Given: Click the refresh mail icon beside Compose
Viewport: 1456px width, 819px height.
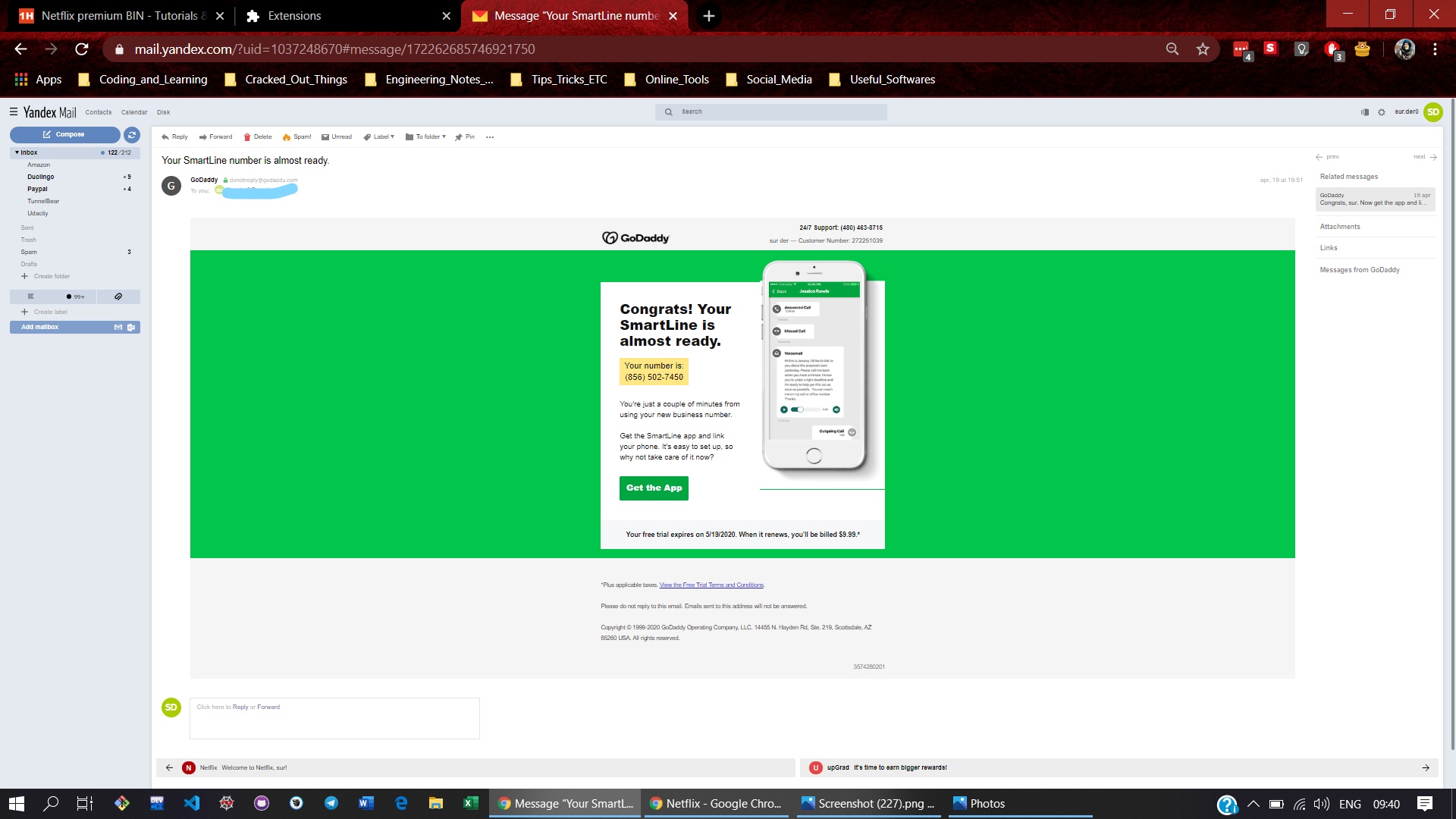Looking at the screenshot, I should pos(132,134).
